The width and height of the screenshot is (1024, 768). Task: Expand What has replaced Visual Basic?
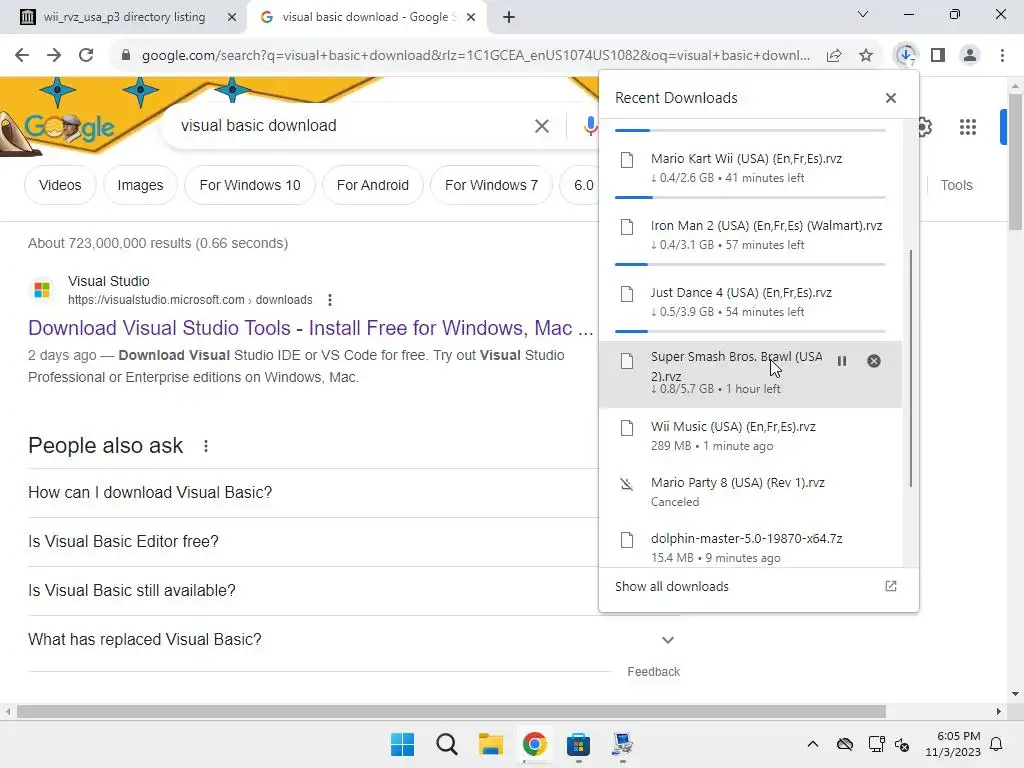[x=353, y=639]
